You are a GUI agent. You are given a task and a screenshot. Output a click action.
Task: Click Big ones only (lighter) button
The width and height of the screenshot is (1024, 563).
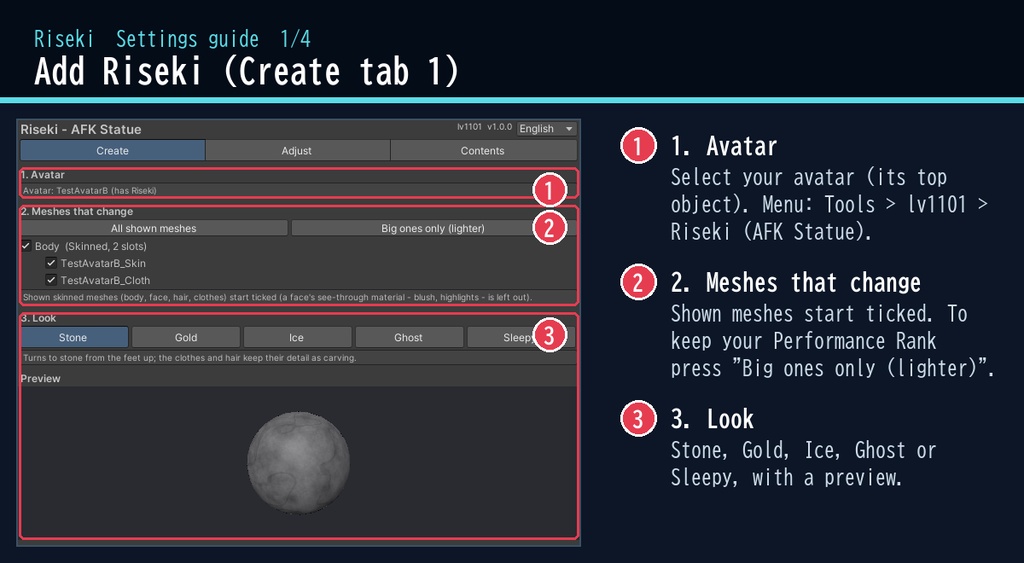click(x=433, y=228)
